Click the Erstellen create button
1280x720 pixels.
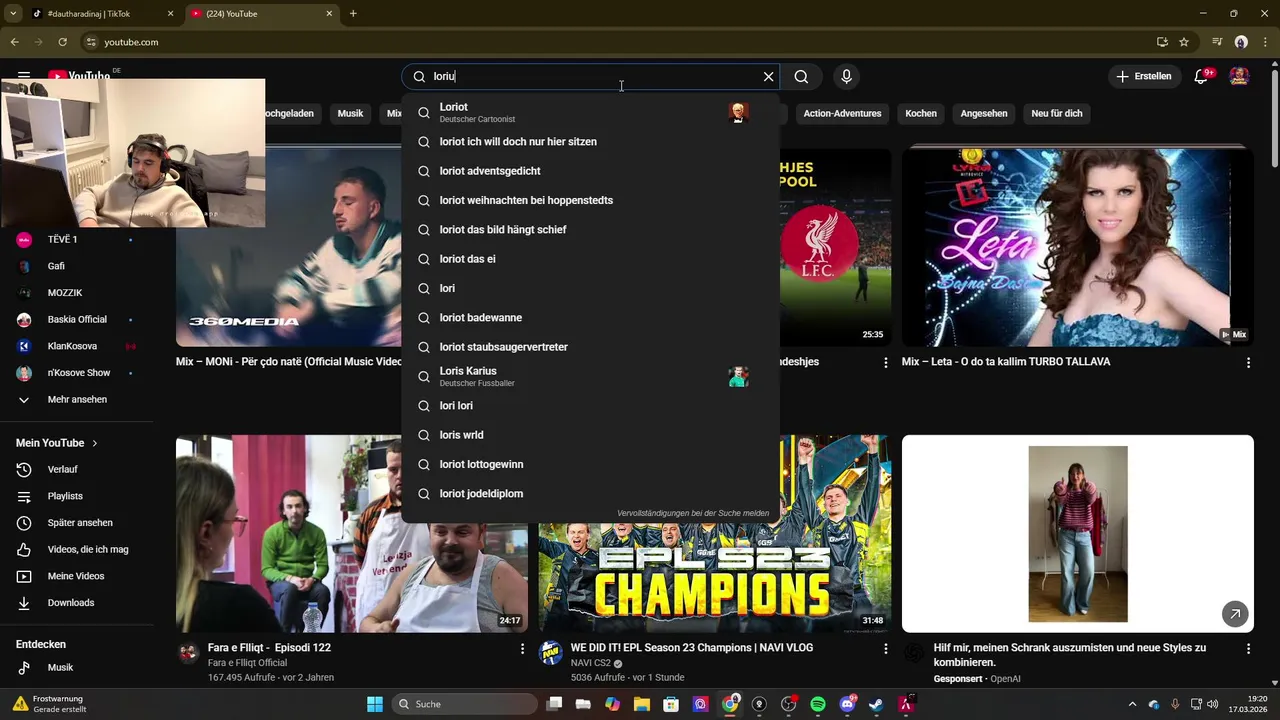click(x=1143, y=76)
